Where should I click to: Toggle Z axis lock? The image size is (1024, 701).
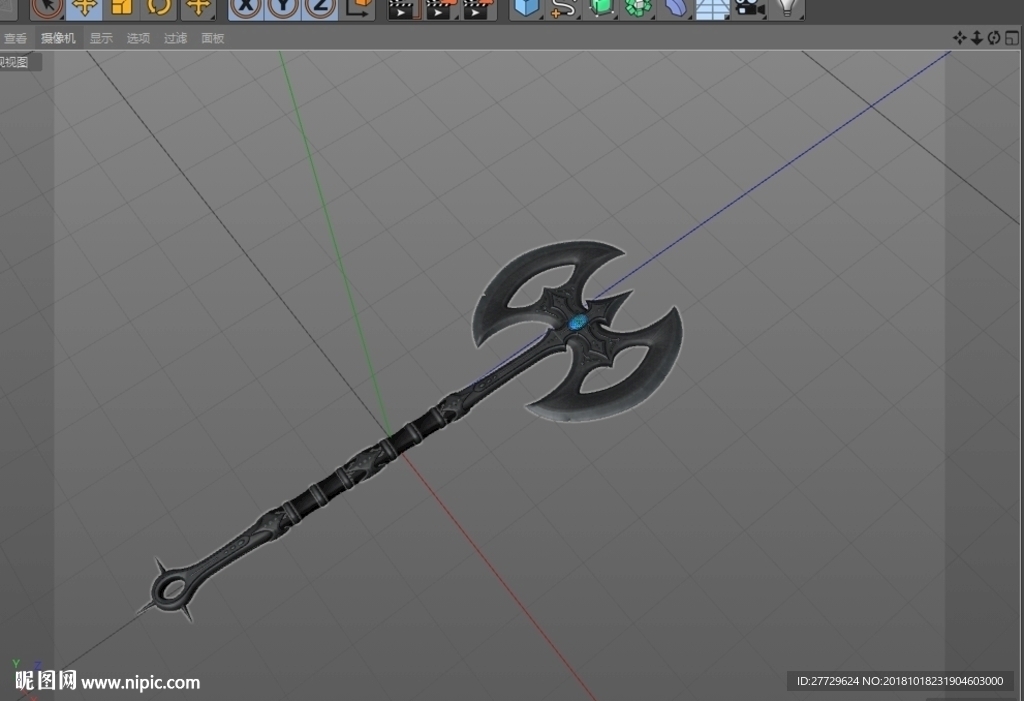pyautogui.click(x=321, y=8)
